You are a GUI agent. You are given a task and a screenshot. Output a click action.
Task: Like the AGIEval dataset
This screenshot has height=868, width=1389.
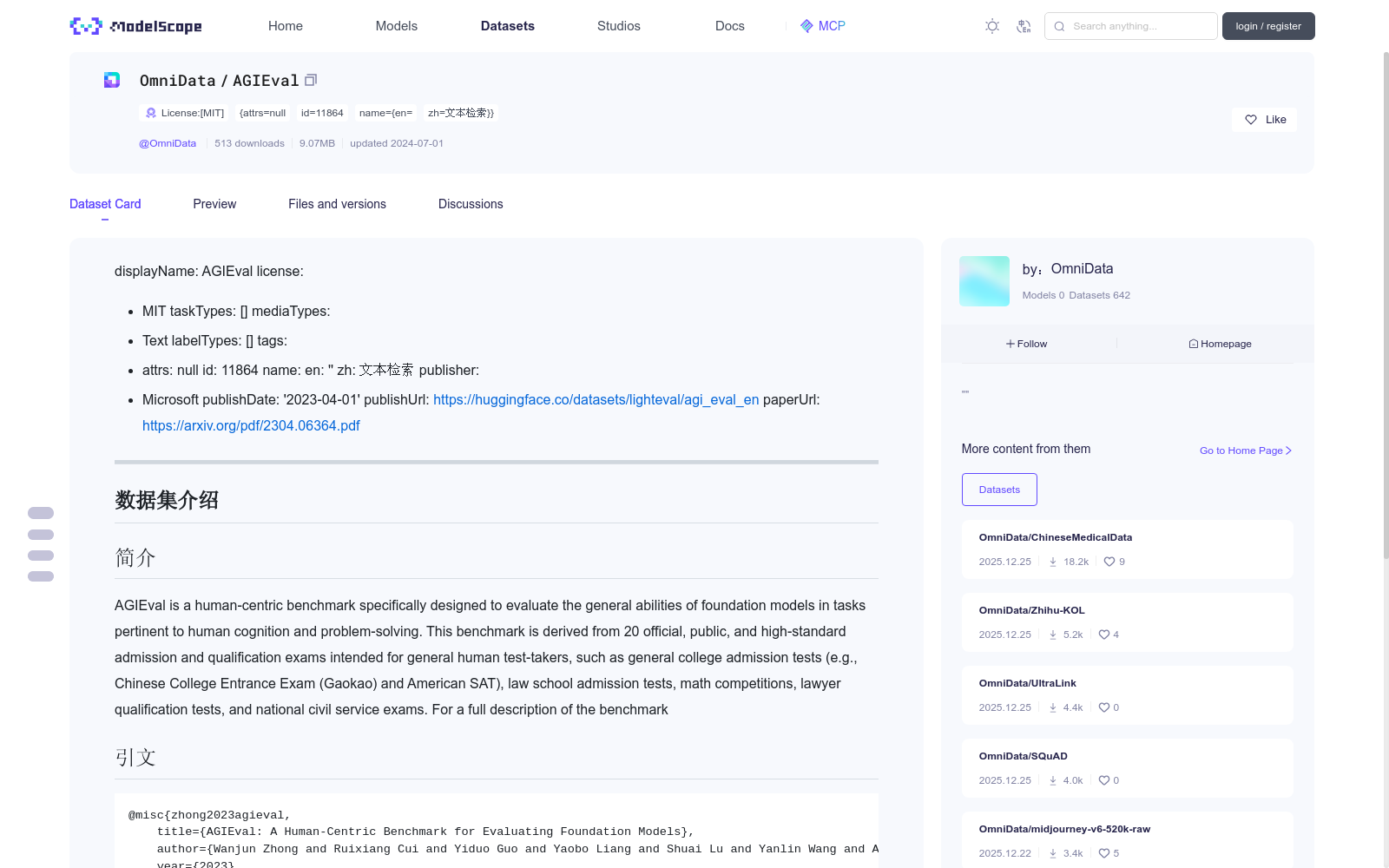(1264, 120)
